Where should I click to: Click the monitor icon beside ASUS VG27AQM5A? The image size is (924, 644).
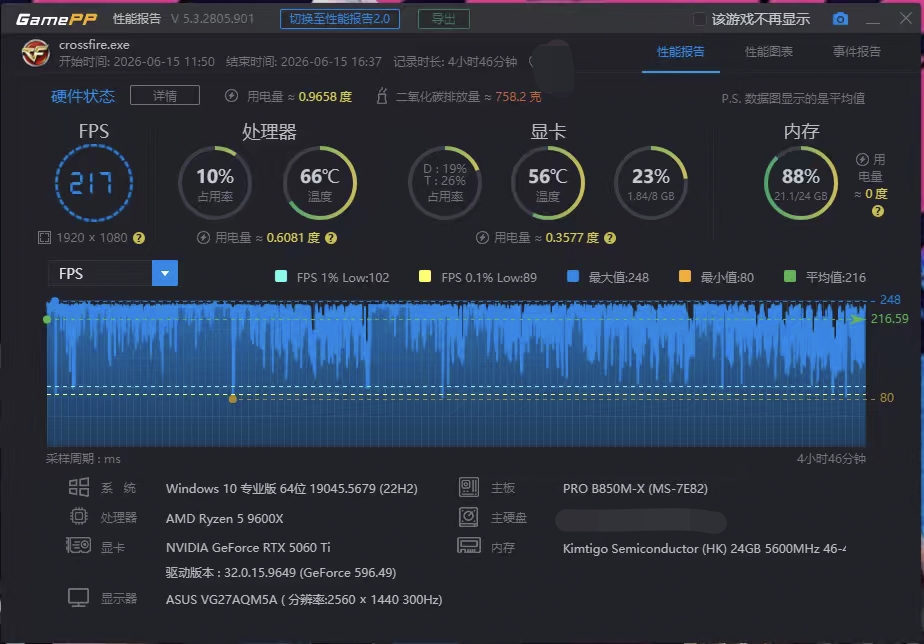pyautogui.click(x=78, y=597)
